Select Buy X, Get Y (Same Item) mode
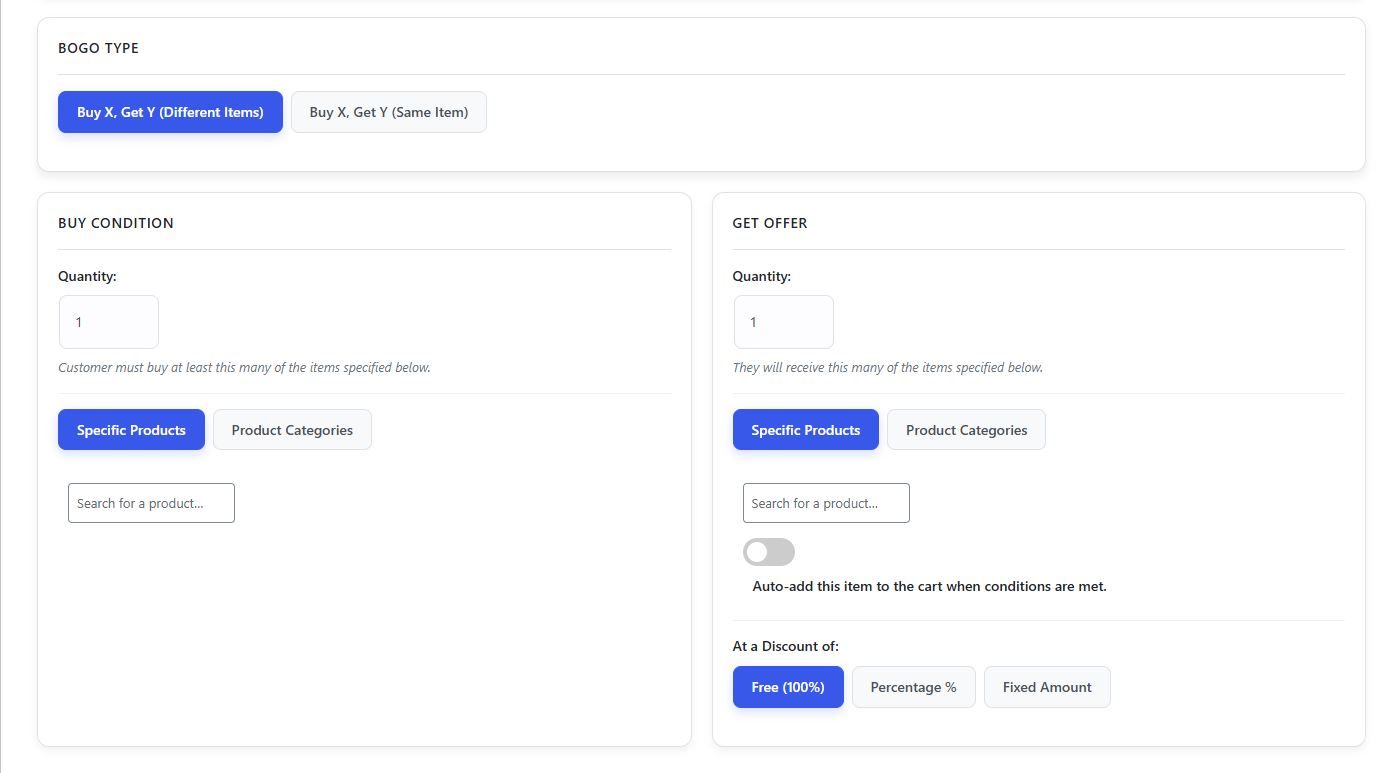 pos(388,112)
